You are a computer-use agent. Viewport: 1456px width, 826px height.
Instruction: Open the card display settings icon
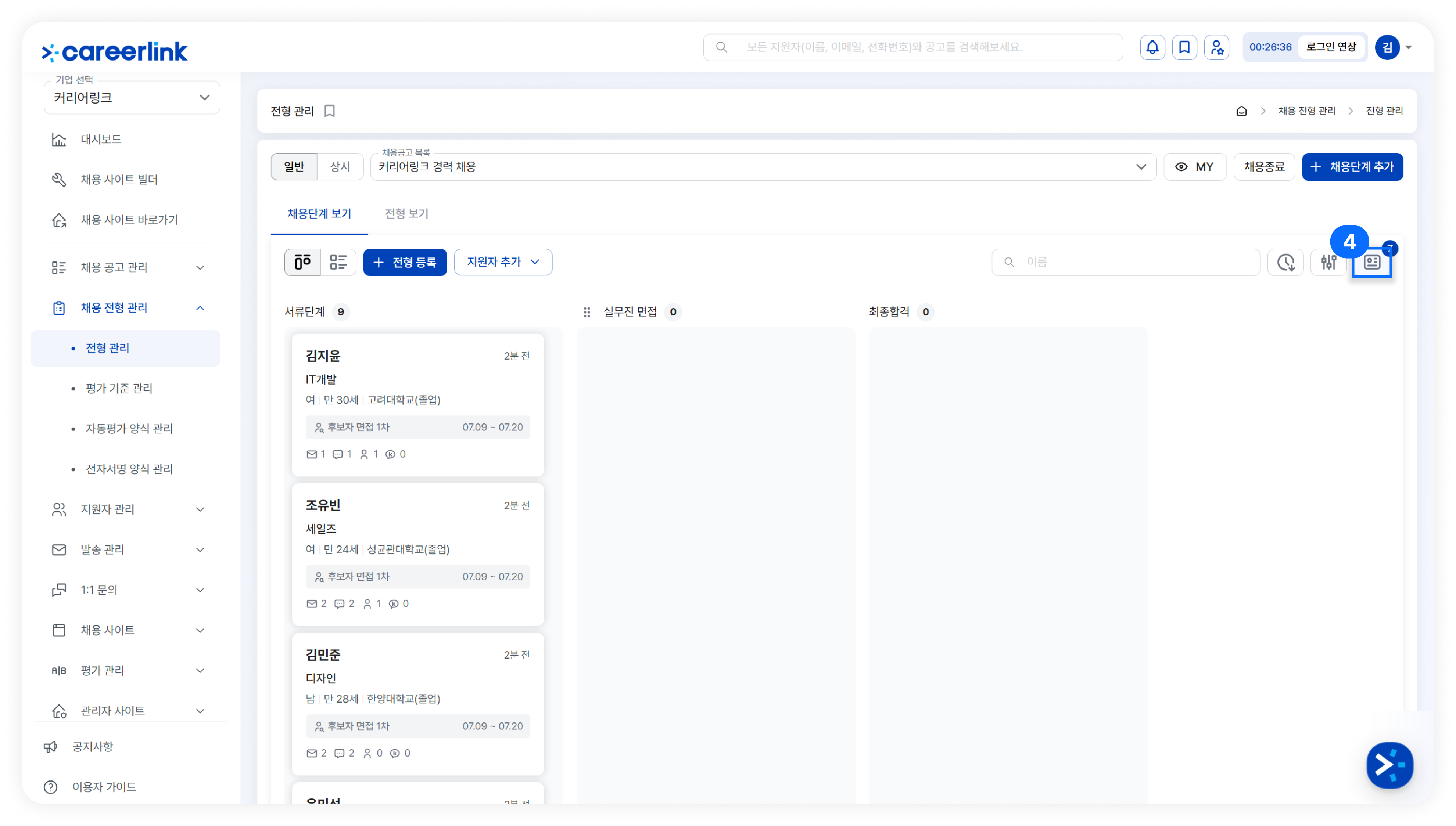tap(1372, 262)
